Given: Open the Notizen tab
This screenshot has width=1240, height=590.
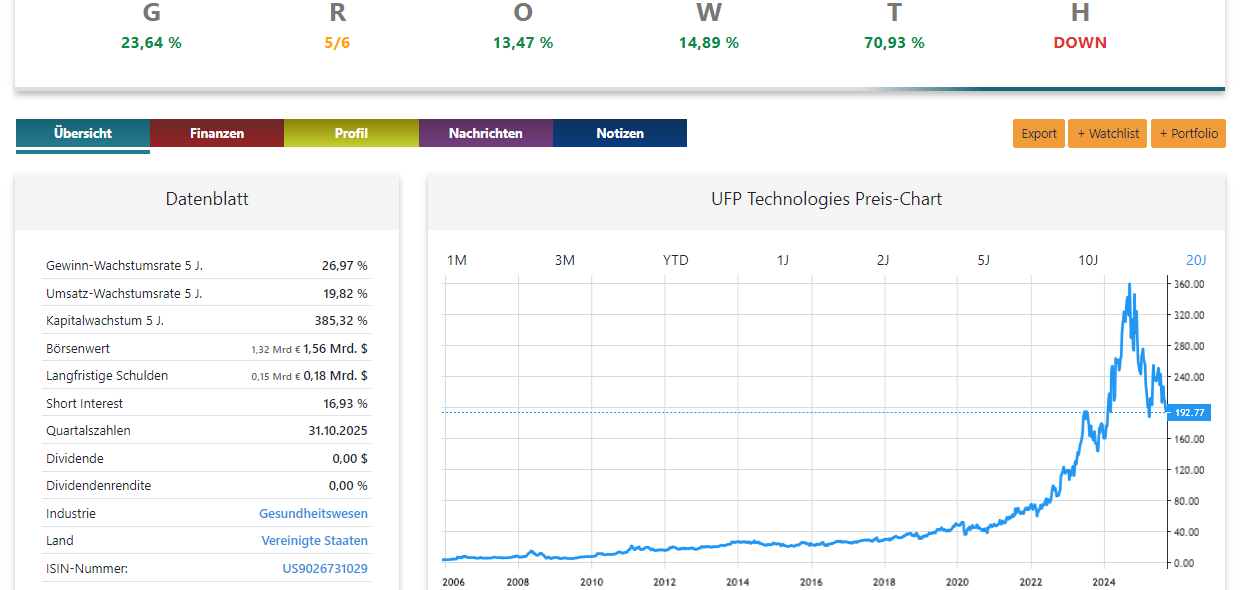Looking at the screenshot, I should tap(620, 133).
